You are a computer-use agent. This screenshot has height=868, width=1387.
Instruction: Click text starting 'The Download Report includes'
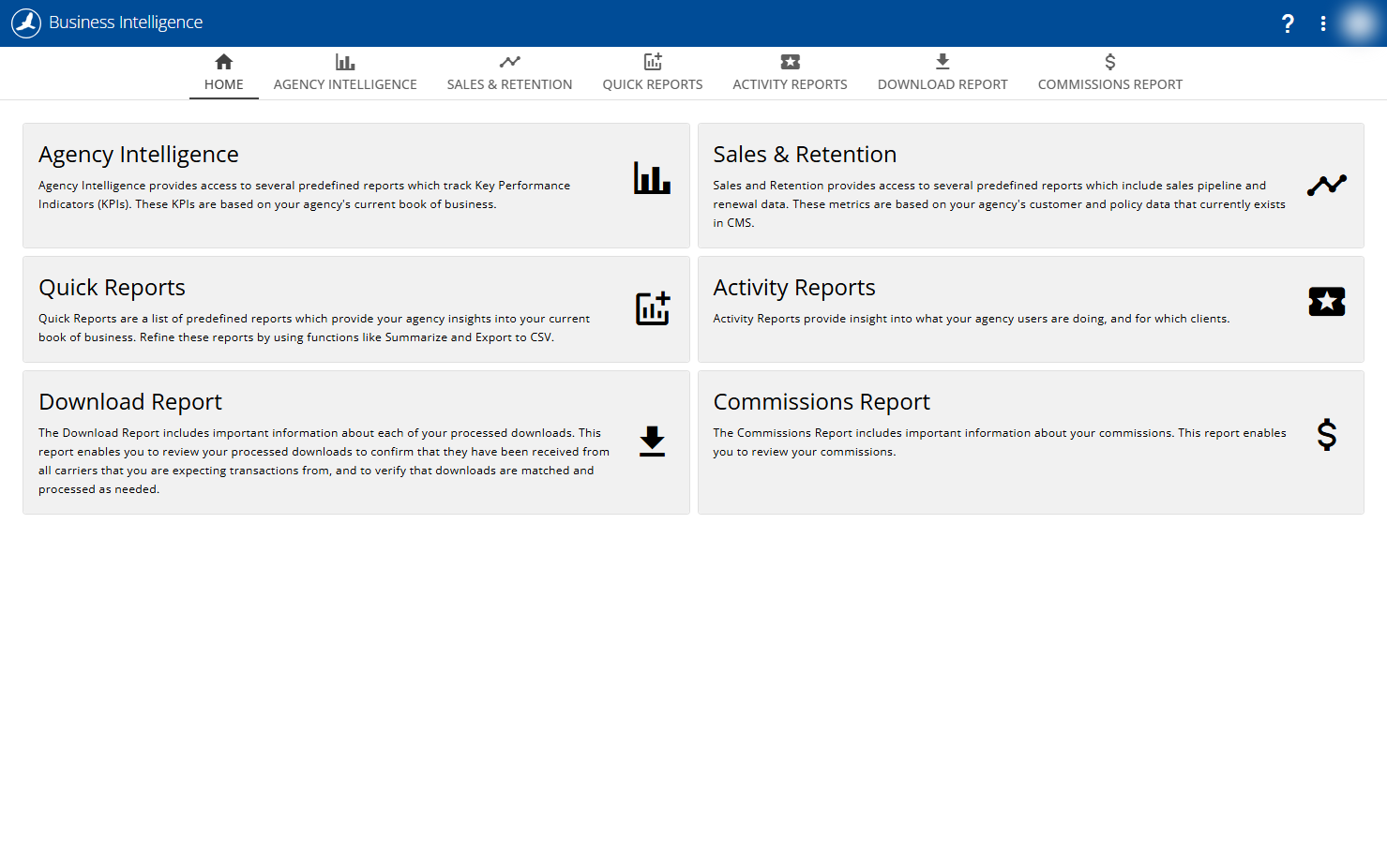[324, 461]
